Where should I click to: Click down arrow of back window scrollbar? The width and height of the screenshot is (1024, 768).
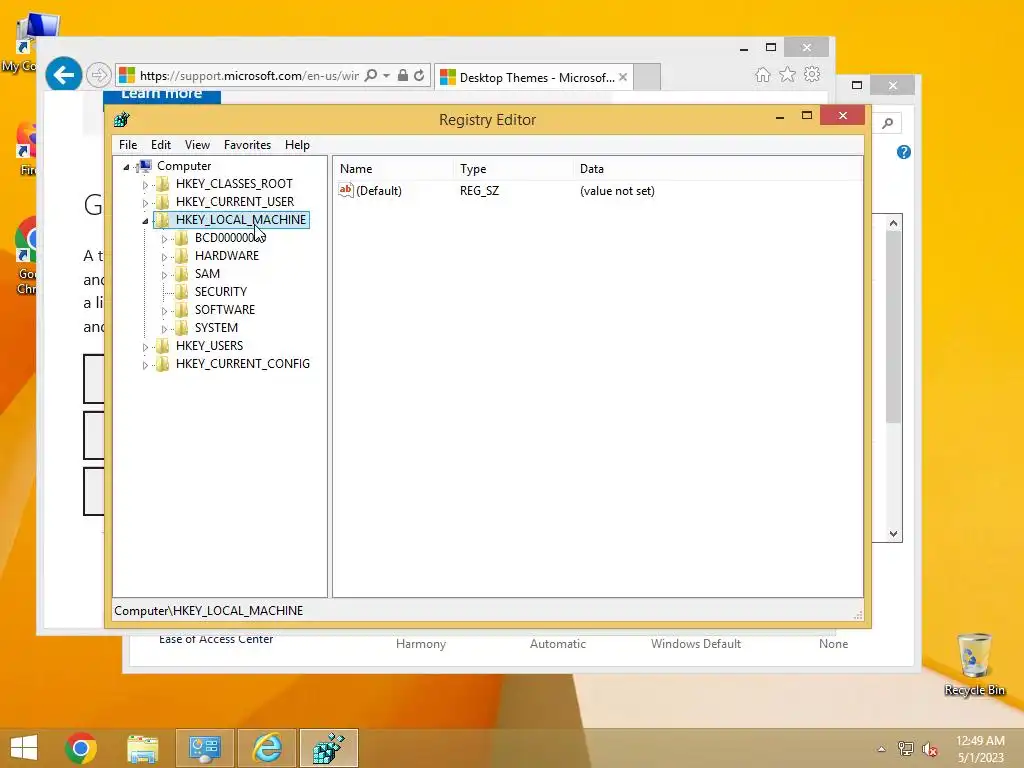[x=893, y=534]
